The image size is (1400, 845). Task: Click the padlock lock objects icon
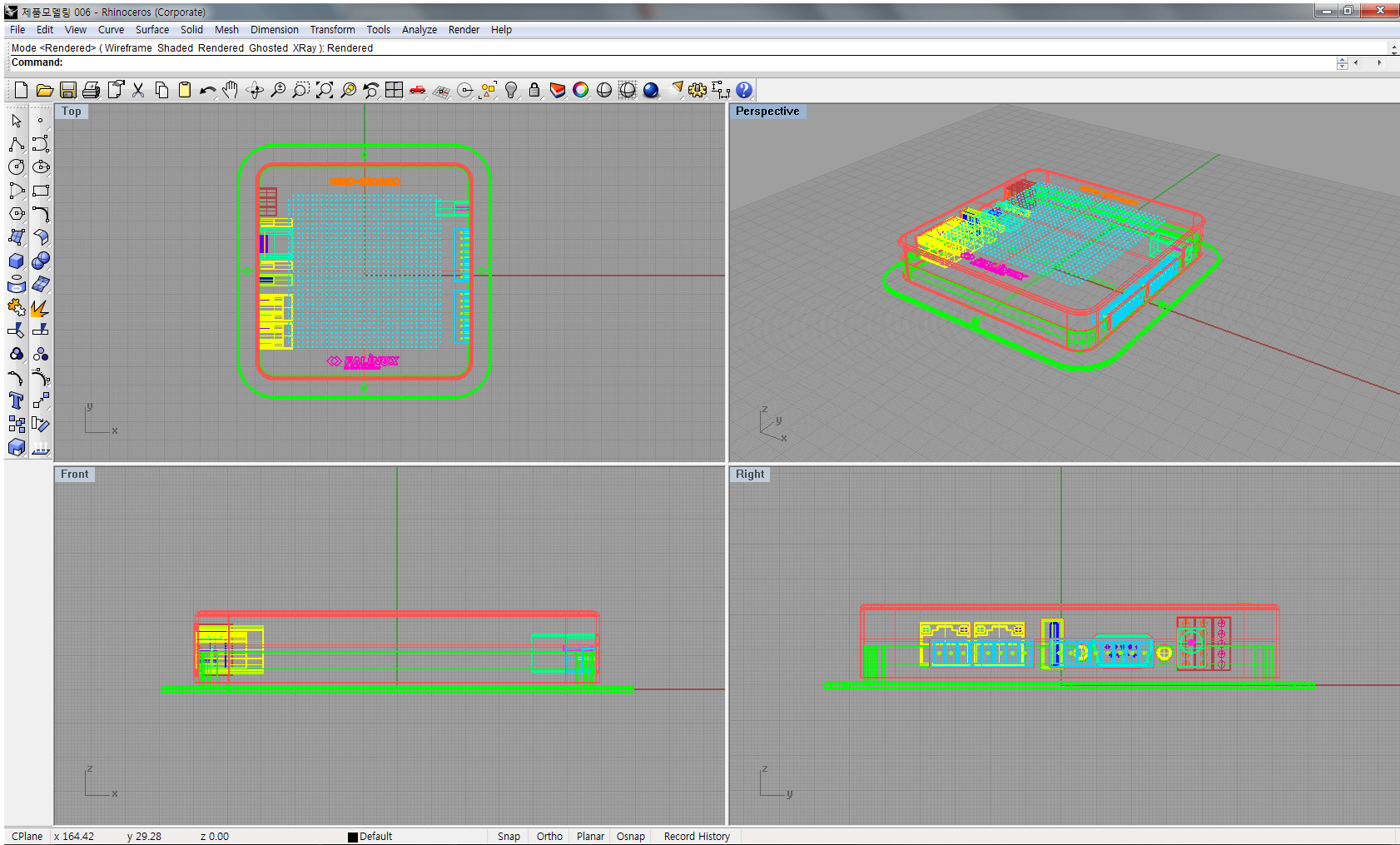click(x=534, y=90)
